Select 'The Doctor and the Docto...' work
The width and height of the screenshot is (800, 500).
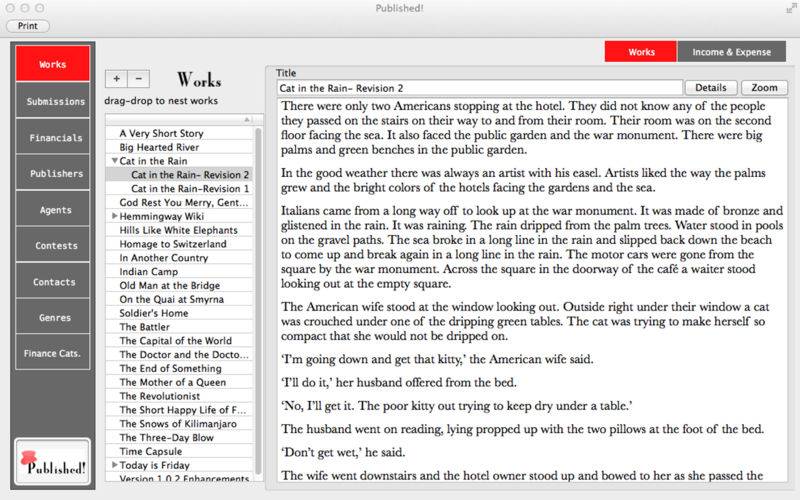click(179, 354)
